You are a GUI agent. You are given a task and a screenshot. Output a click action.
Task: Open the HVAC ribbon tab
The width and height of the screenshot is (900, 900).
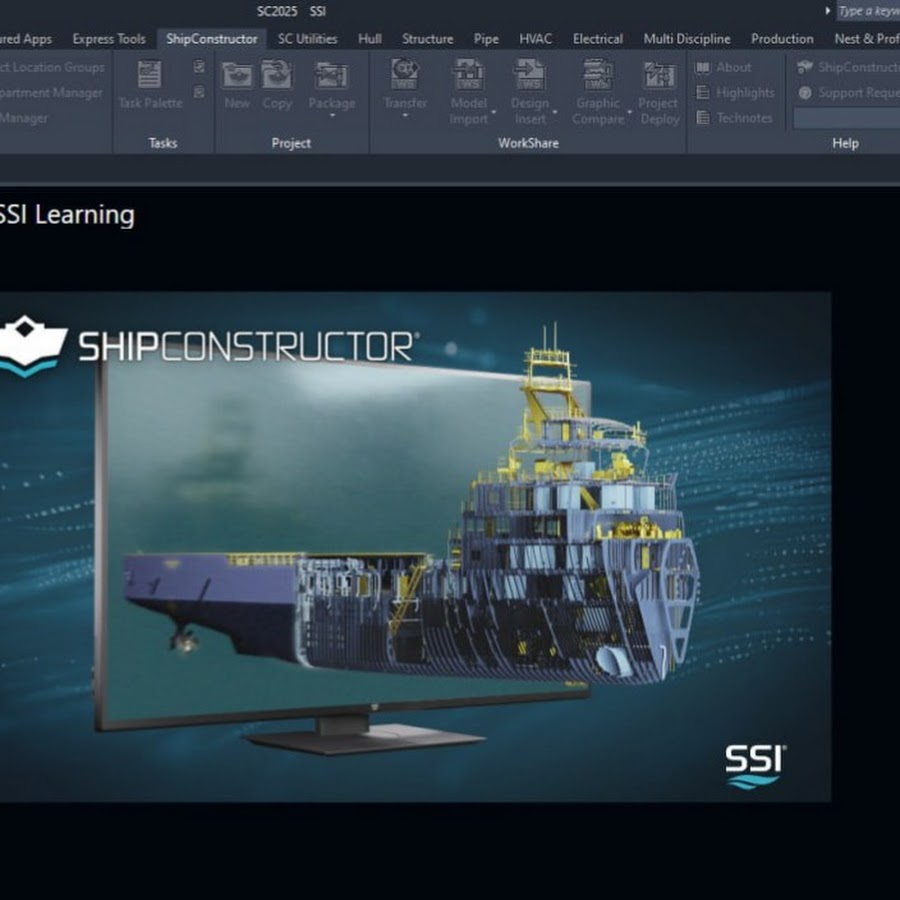pos(536,39)
